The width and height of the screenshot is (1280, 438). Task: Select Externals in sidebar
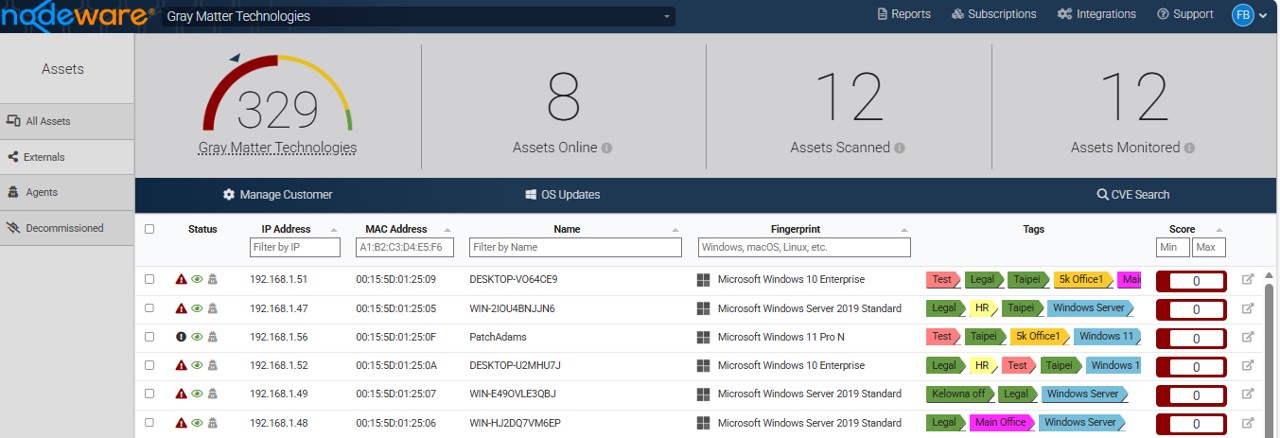(x=67, y=157)
